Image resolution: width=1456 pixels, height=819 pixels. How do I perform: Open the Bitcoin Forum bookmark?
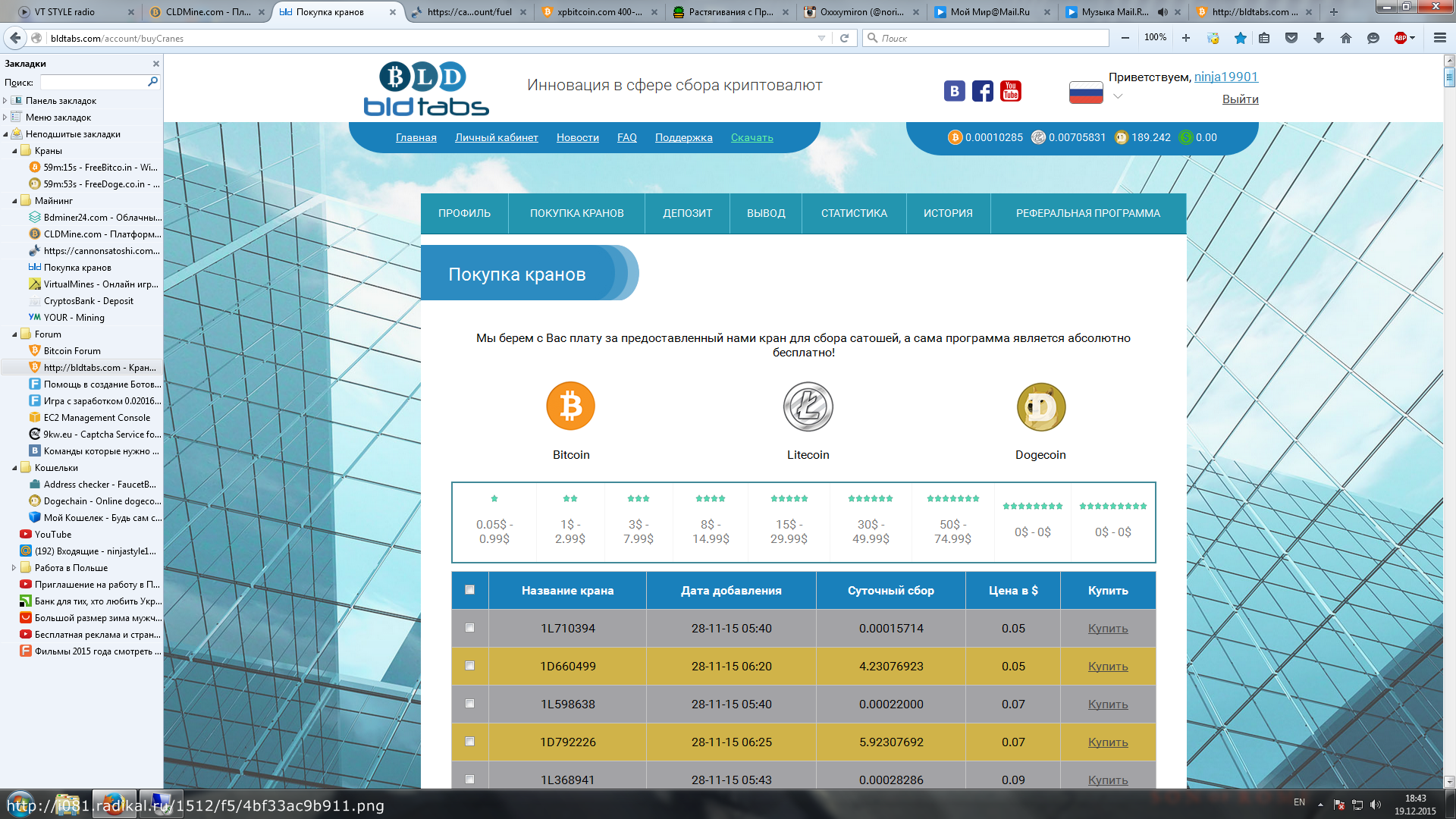pos(72,351)
